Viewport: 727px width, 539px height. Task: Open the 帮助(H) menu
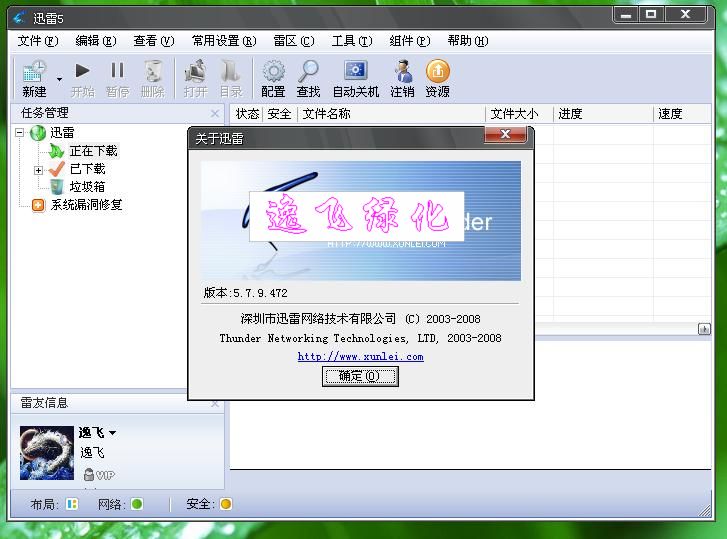pos(468,41)
